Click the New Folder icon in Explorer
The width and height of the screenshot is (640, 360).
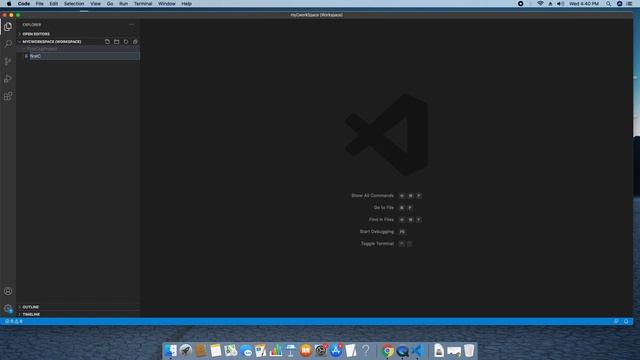(x=117, y=42)
